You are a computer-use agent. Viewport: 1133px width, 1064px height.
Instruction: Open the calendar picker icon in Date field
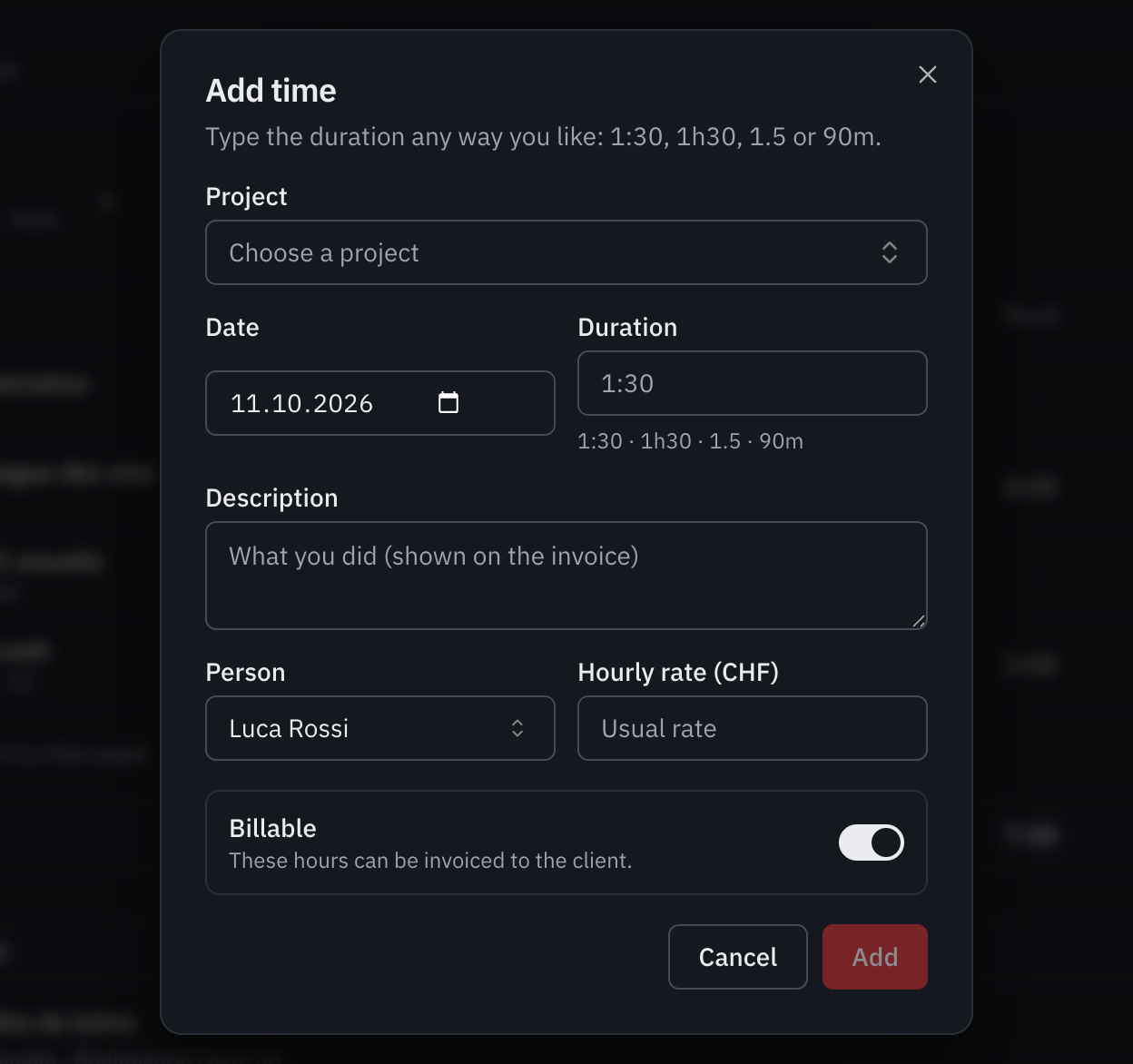tap(448, 402)
